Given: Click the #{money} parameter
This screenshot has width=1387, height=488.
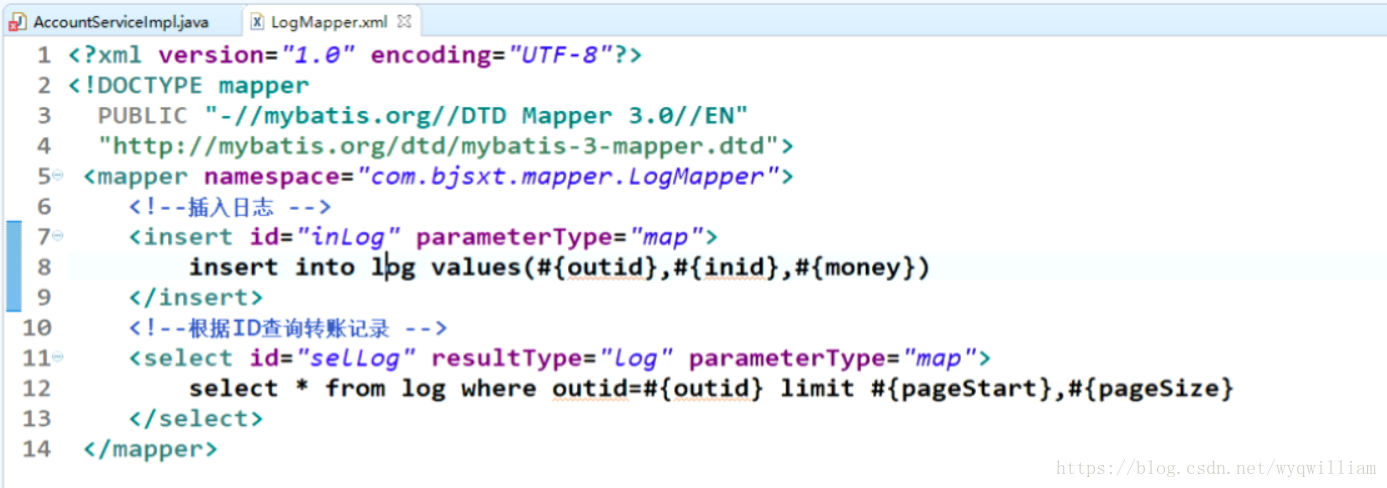Looking at the screenshot, I should 855,267.
